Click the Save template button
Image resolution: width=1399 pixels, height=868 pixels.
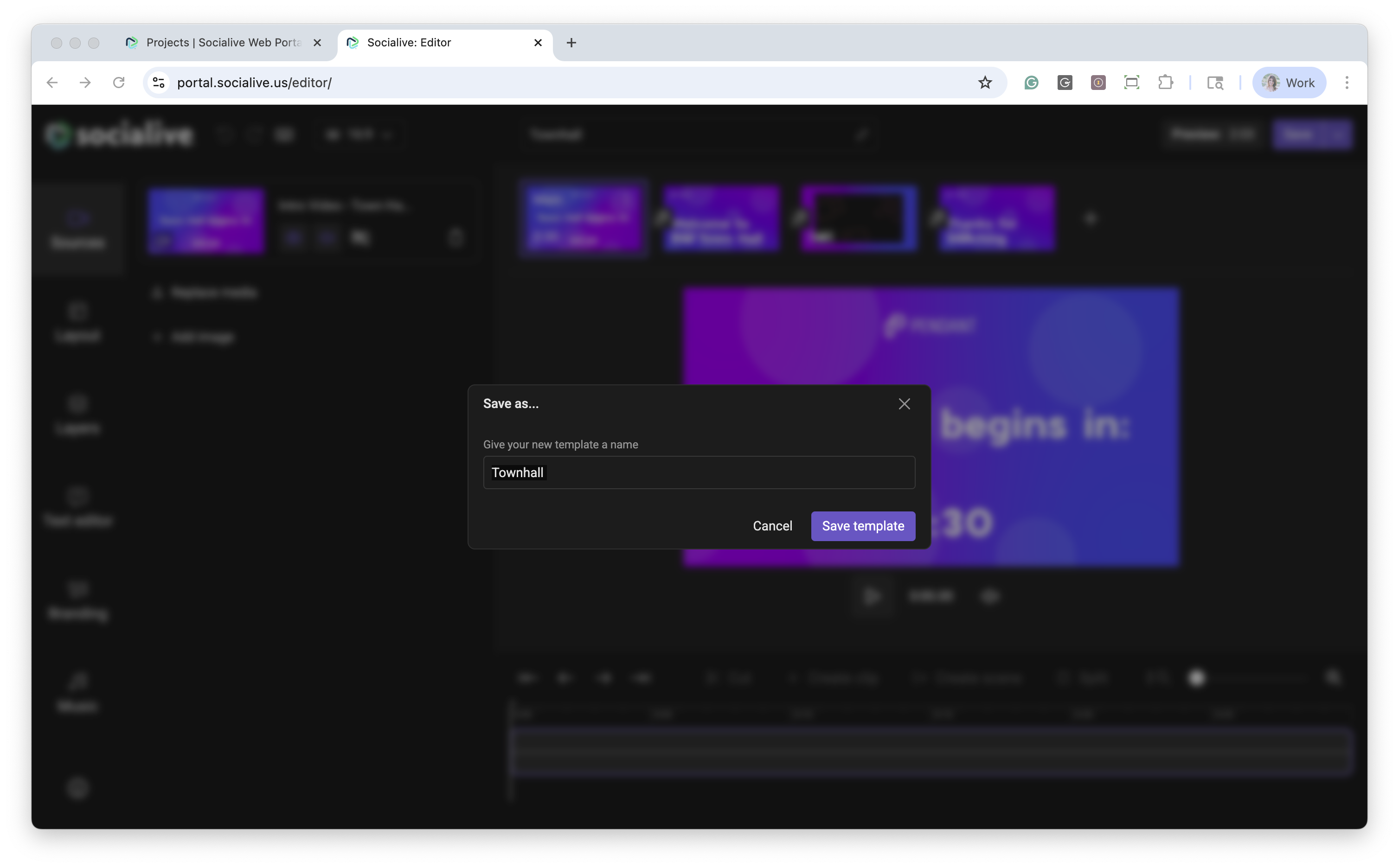click(863, 526)
